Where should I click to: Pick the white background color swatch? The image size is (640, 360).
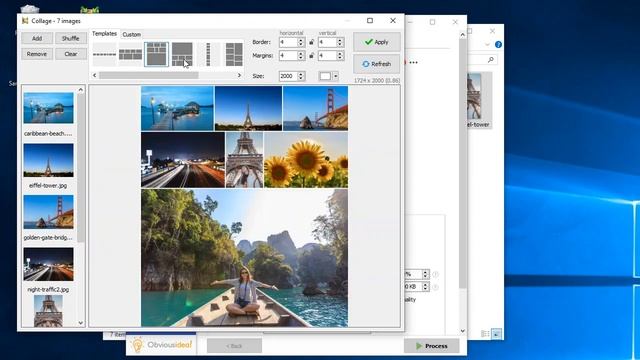[325, 76]
